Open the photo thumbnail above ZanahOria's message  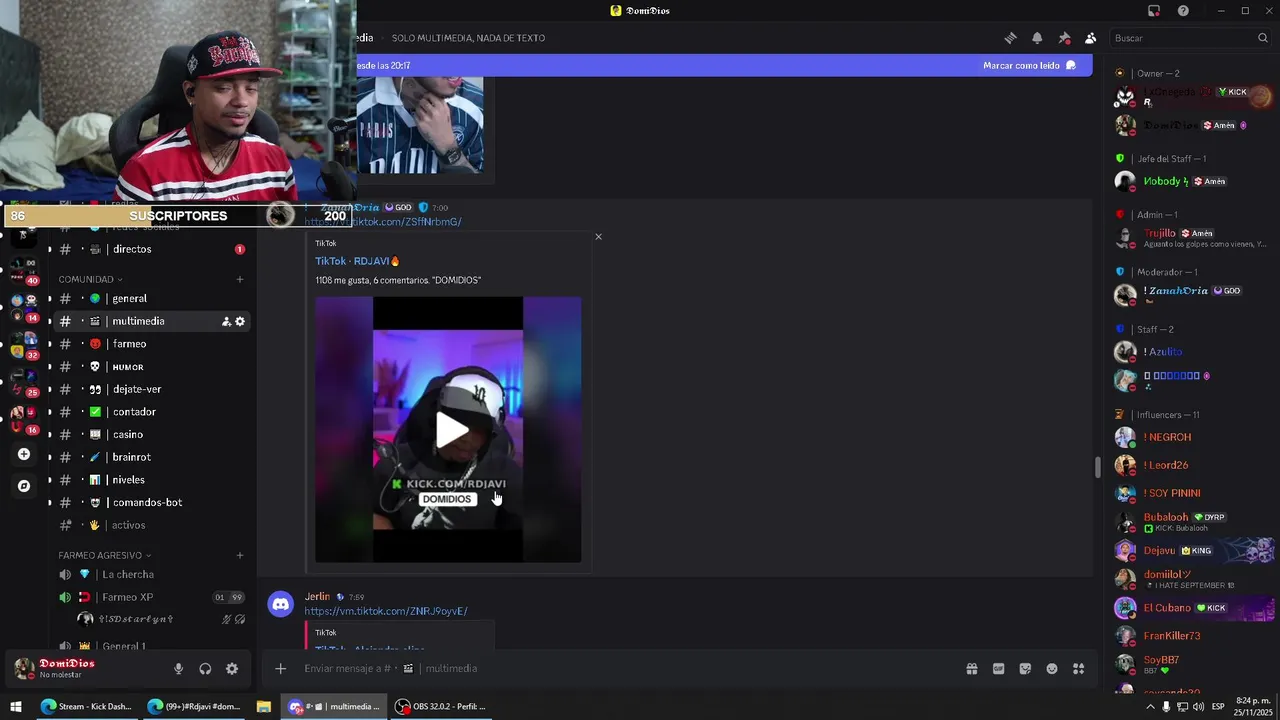[x=421, y=126]
